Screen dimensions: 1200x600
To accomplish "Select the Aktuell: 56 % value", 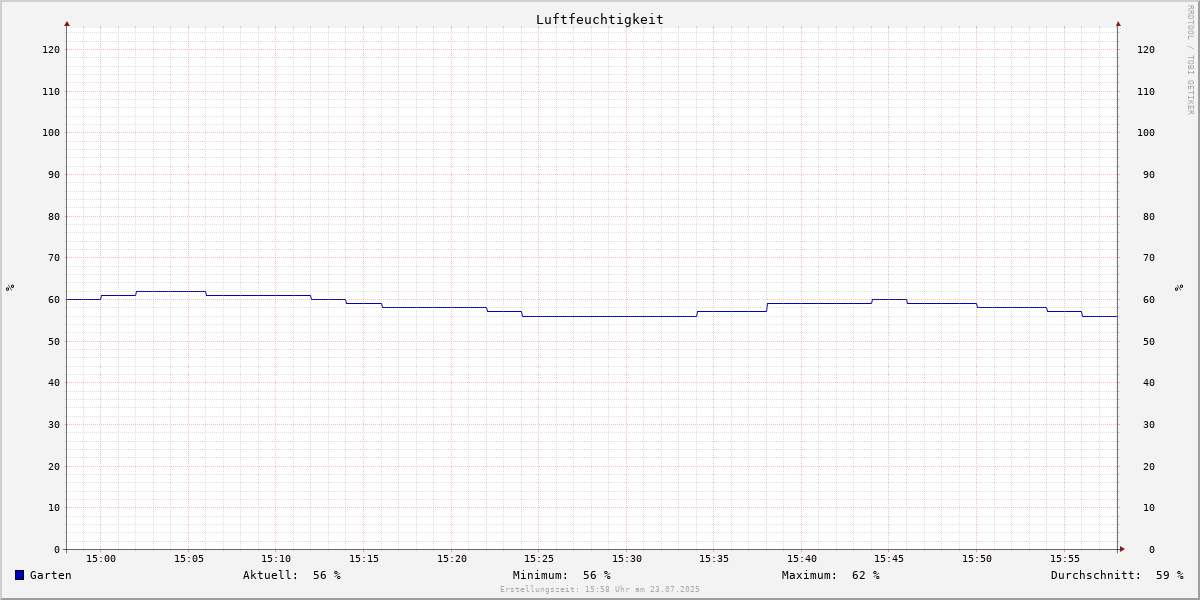I will [292, 575].
